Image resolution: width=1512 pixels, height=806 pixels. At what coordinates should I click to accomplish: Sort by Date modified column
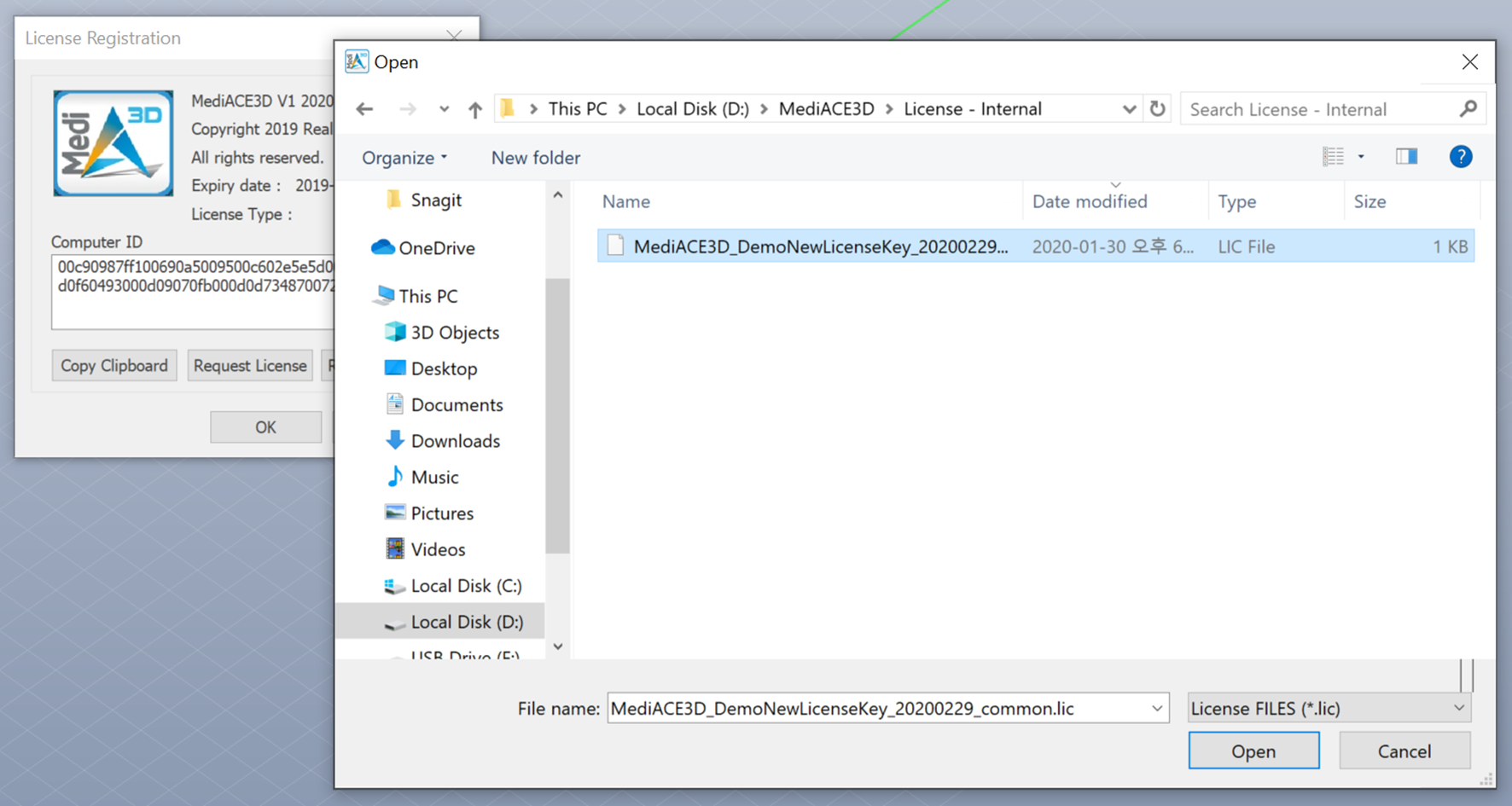[1090, 201]
